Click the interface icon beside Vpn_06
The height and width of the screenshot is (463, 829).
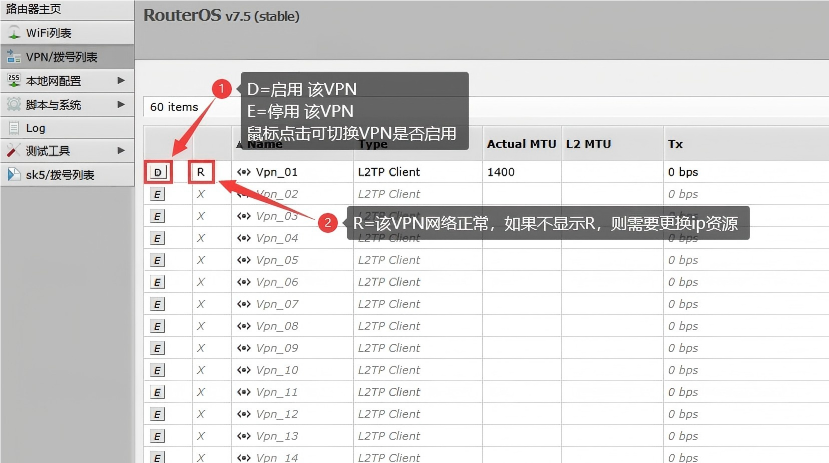[x=244, y=282]
